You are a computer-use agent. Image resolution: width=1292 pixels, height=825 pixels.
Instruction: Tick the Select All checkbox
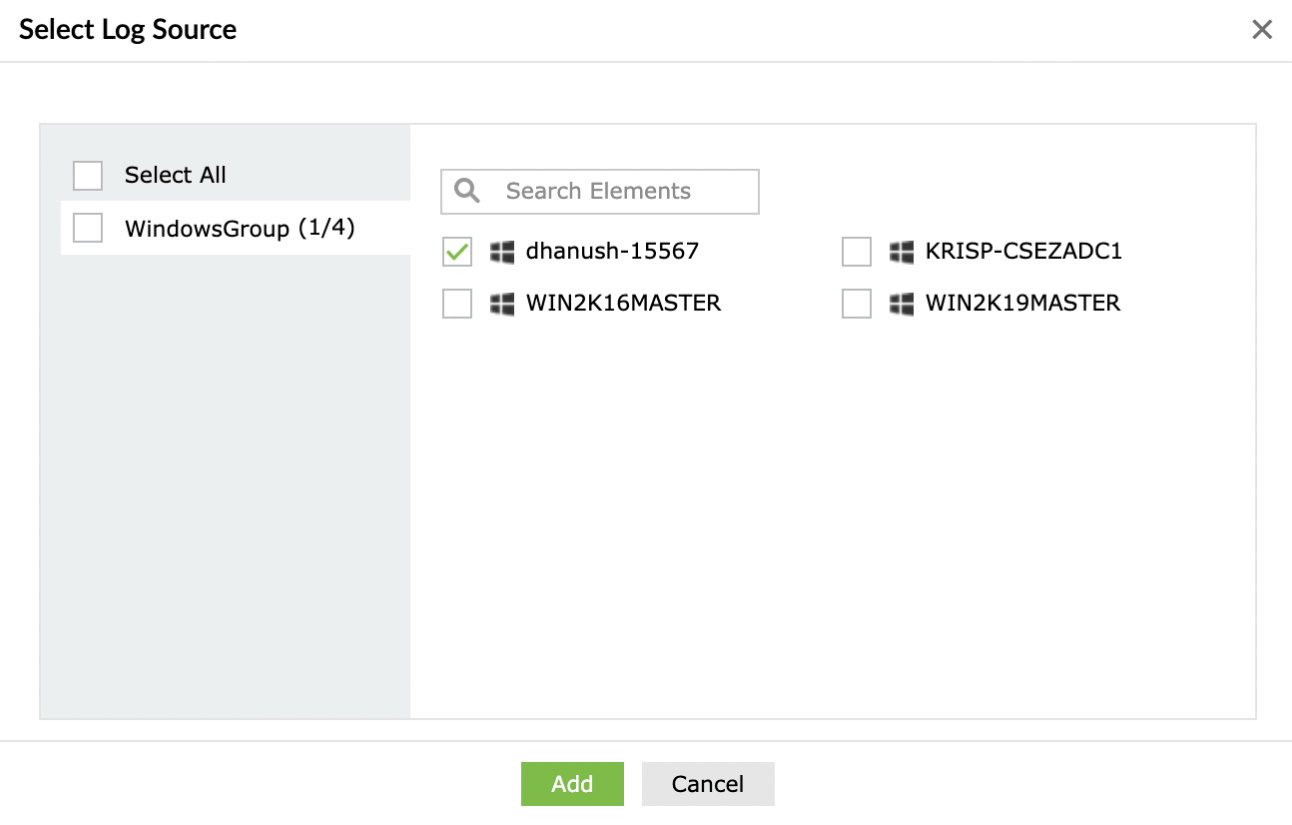[88, 176]
